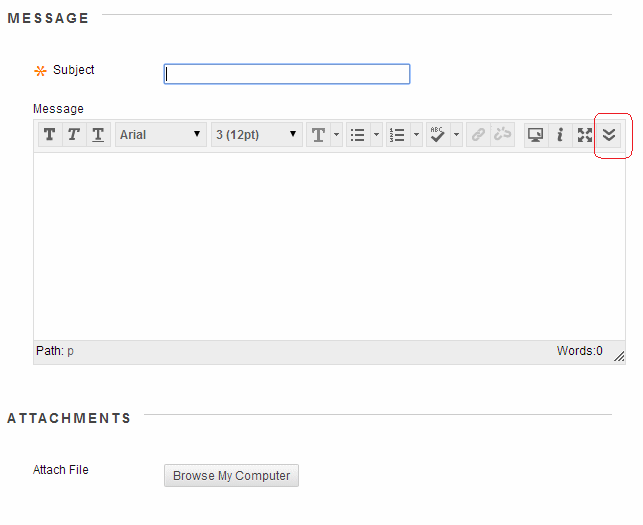Open editor help information icon

[x=560, y=135]
